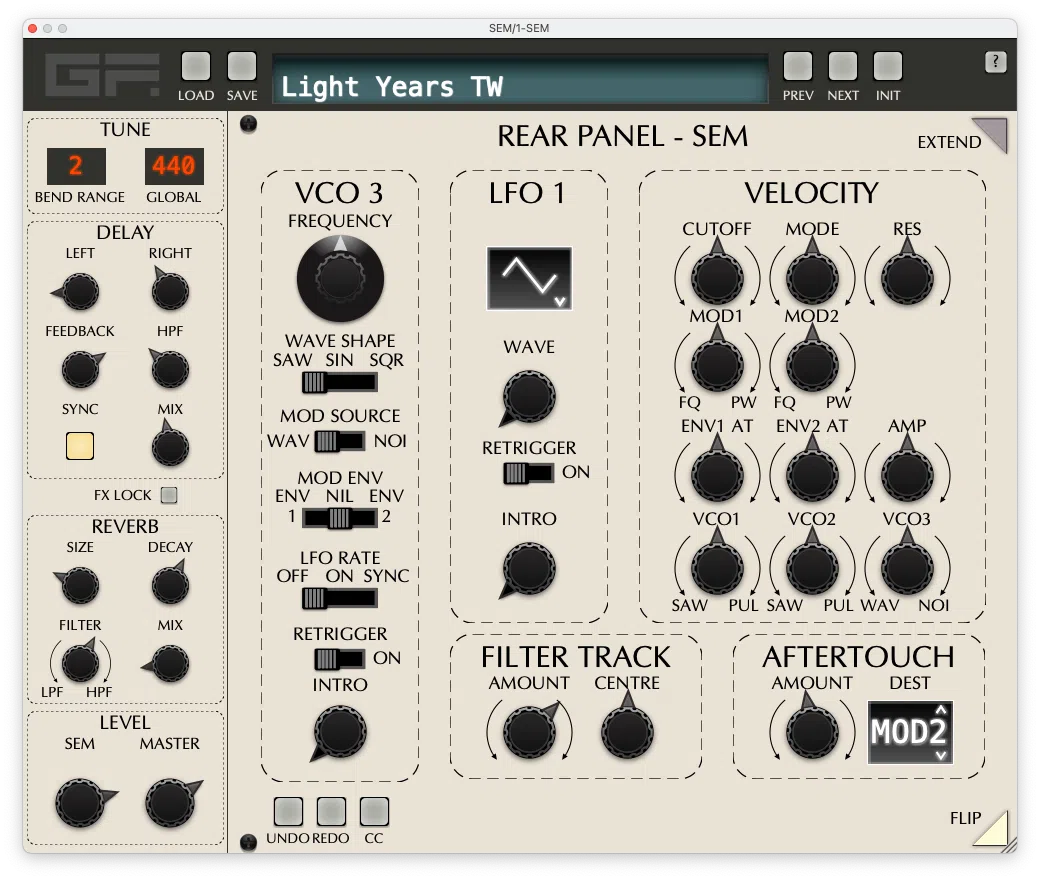Click the SAVE preset icon

click(242, 64)
